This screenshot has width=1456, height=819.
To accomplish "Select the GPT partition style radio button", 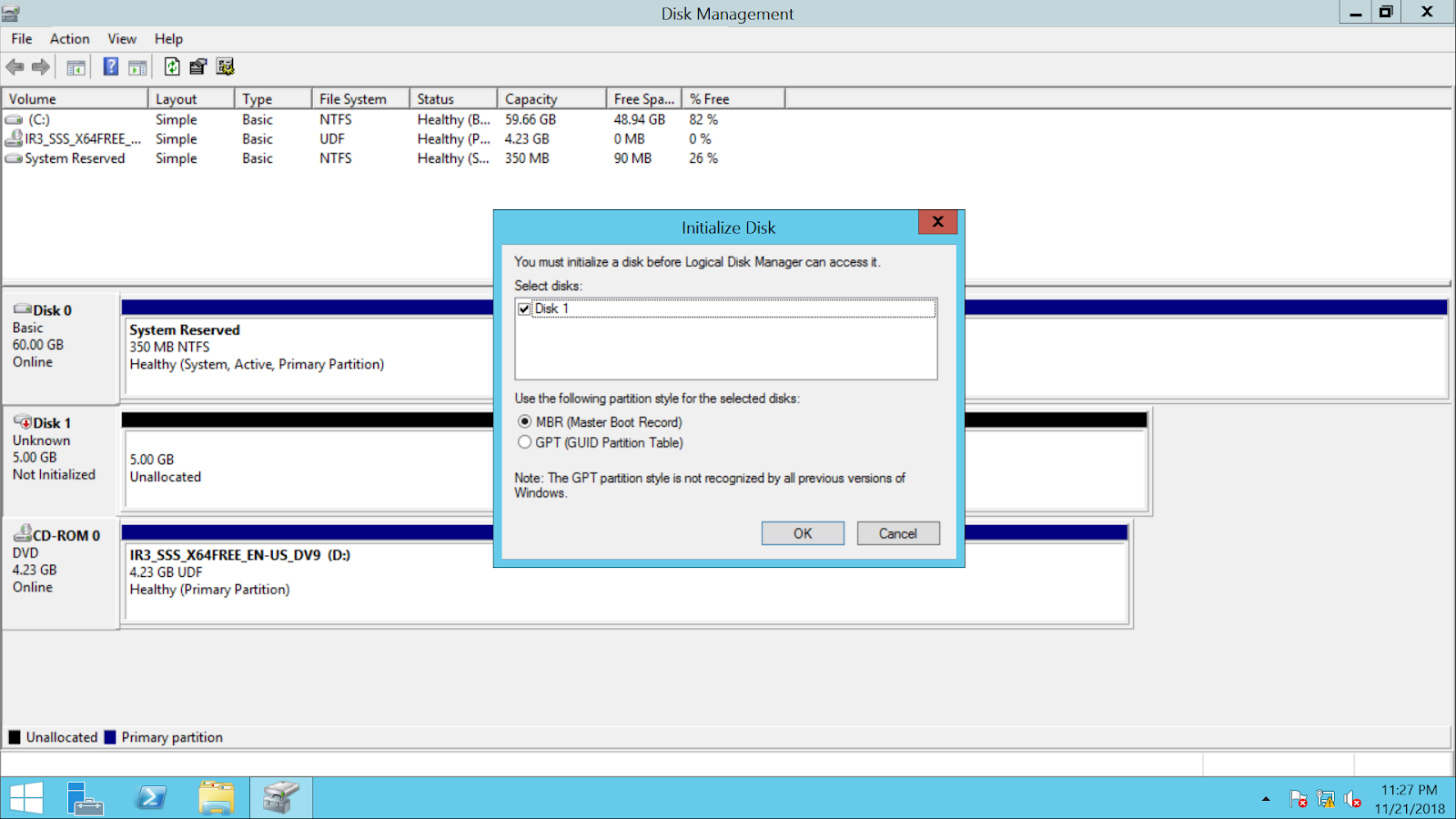I will click(525, 442).
